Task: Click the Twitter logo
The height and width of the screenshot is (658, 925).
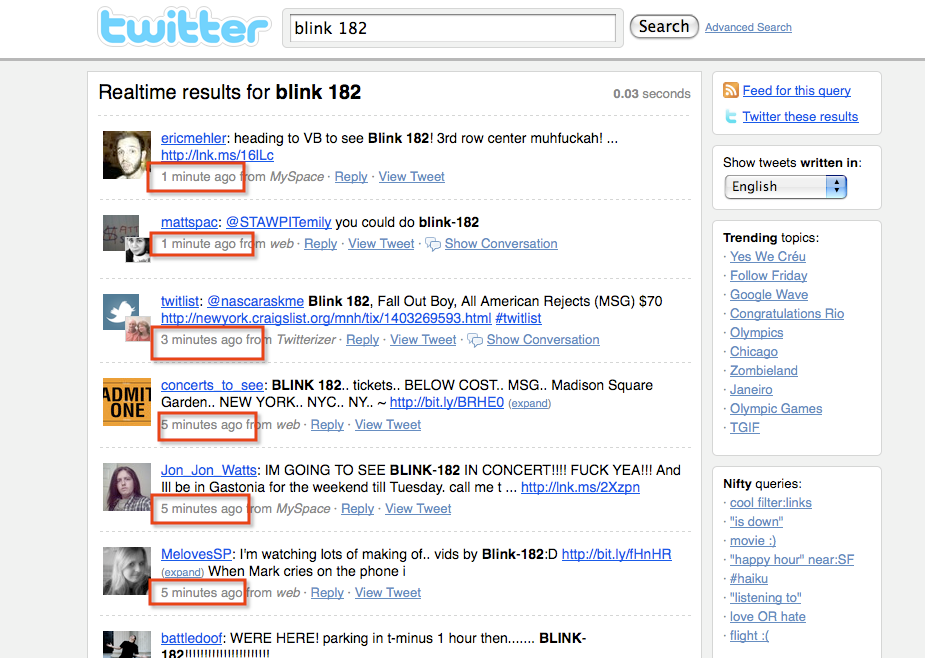Action: point(184,27)
